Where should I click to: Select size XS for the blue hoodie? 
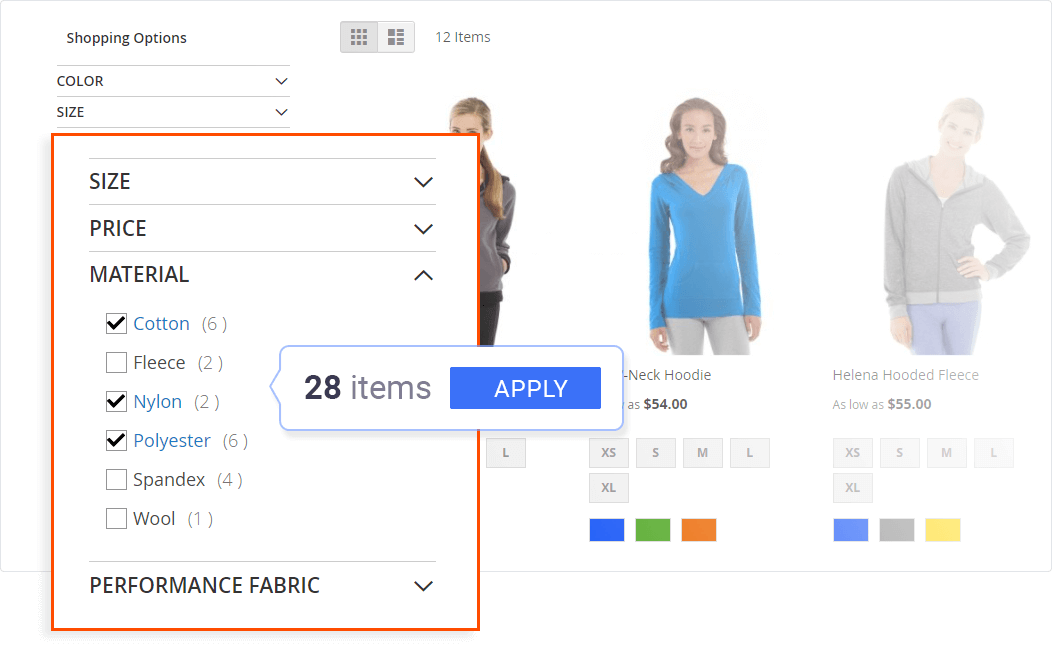point(608,453)
